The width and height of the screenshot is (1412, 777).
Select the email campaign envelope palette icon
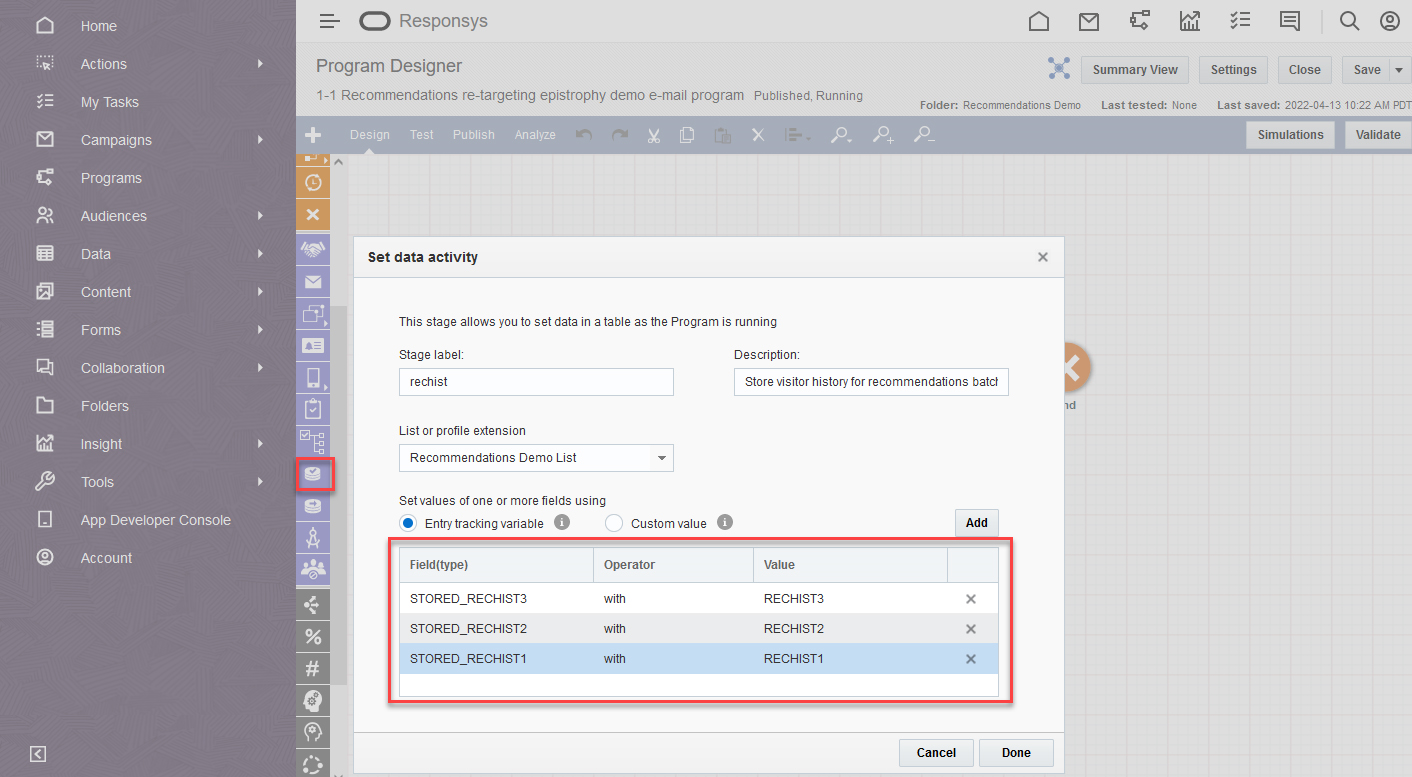coord(313,282)
